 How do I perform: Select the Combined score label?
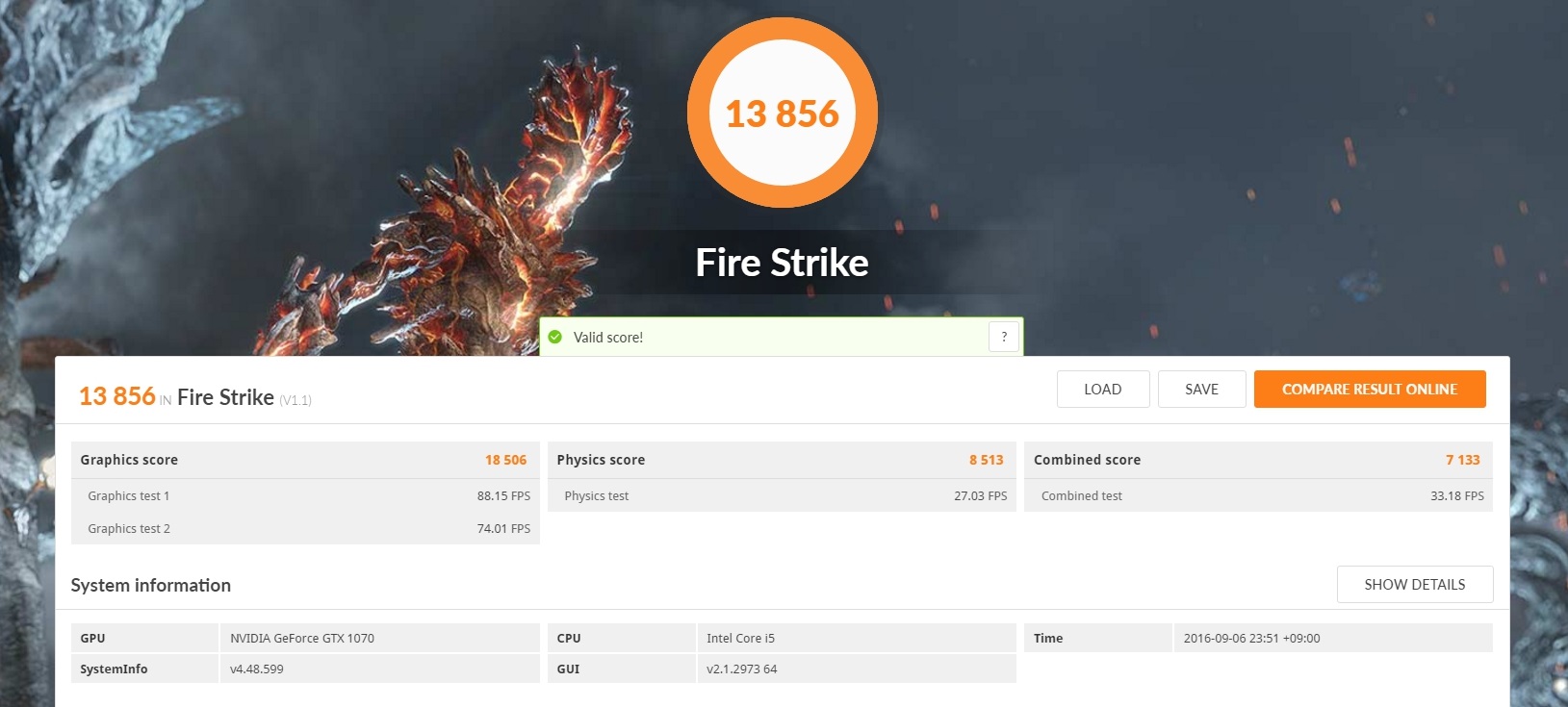pos(1087,460)
